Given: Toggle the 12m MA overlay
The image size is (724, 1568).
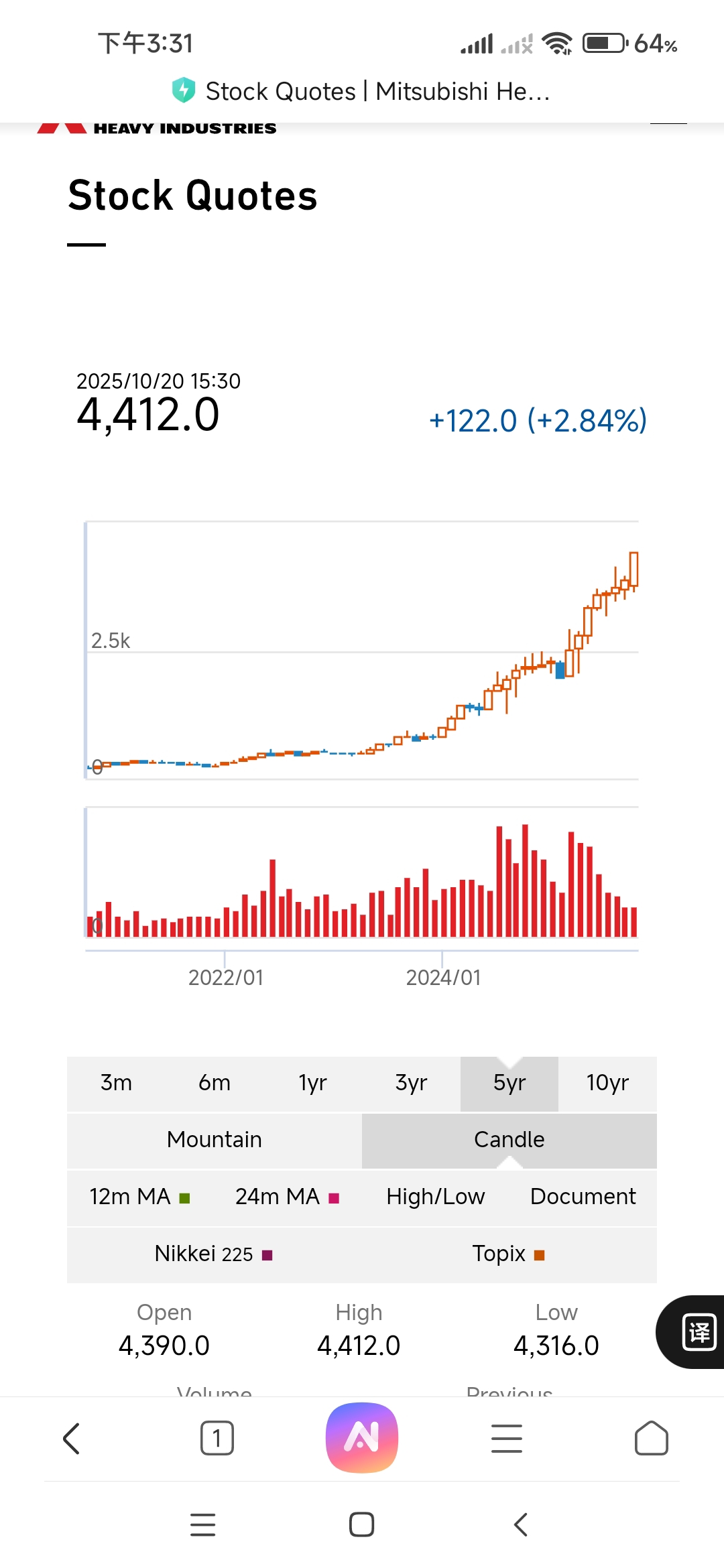Looking at the screenshot, I should tap(140, 1197).
